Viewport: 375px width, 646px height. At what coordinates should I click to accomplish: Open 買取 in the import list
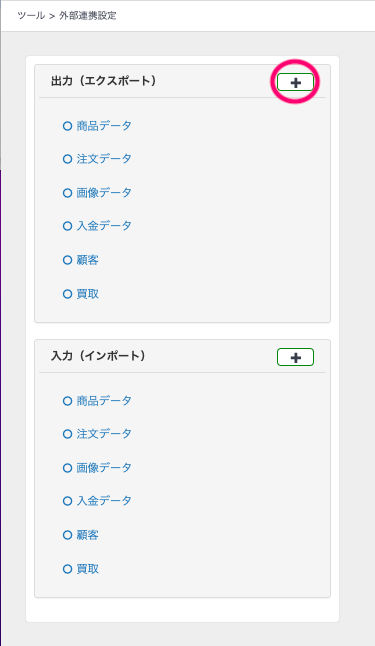(x=87, y=569)
